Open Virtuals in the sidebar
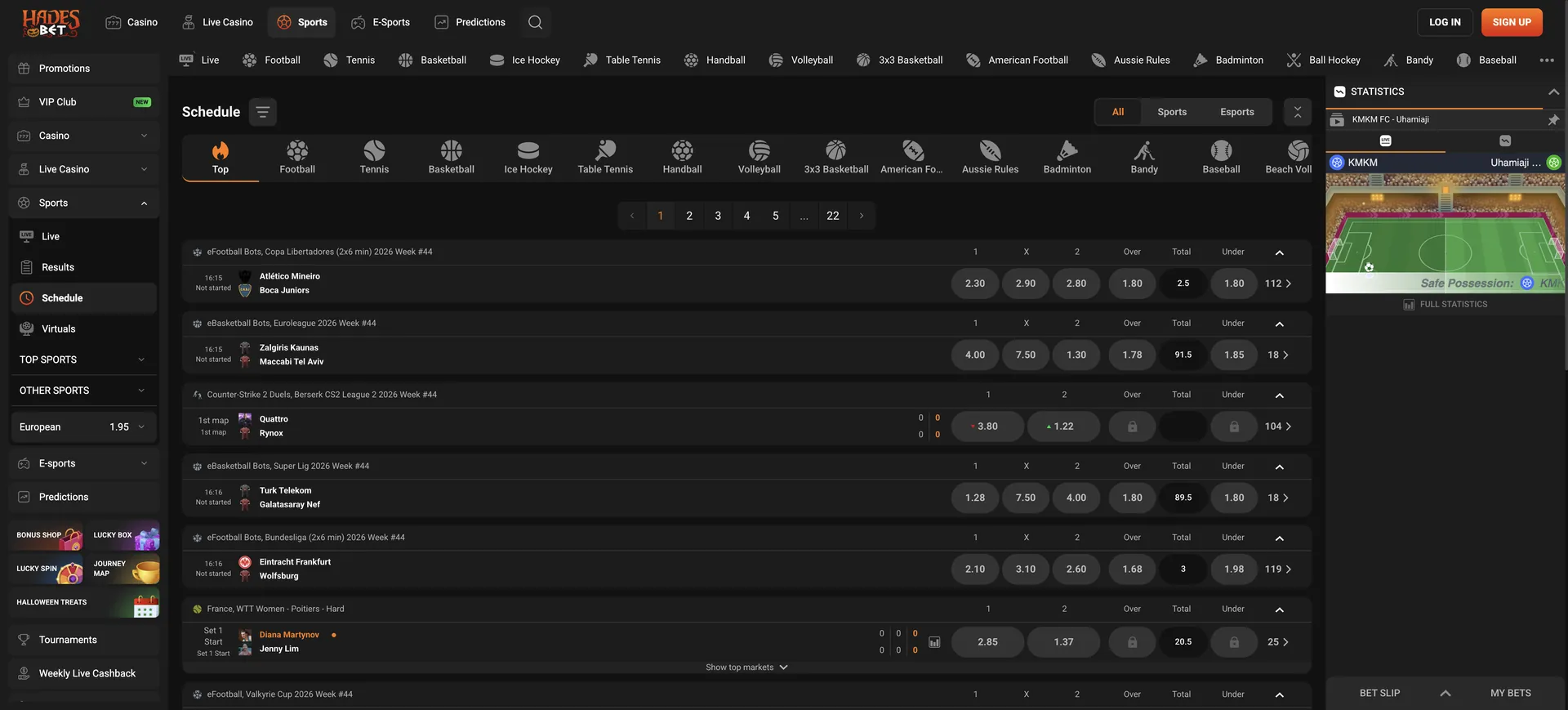The height and width of the screenshot is (710, 1568). pos(84,328)
